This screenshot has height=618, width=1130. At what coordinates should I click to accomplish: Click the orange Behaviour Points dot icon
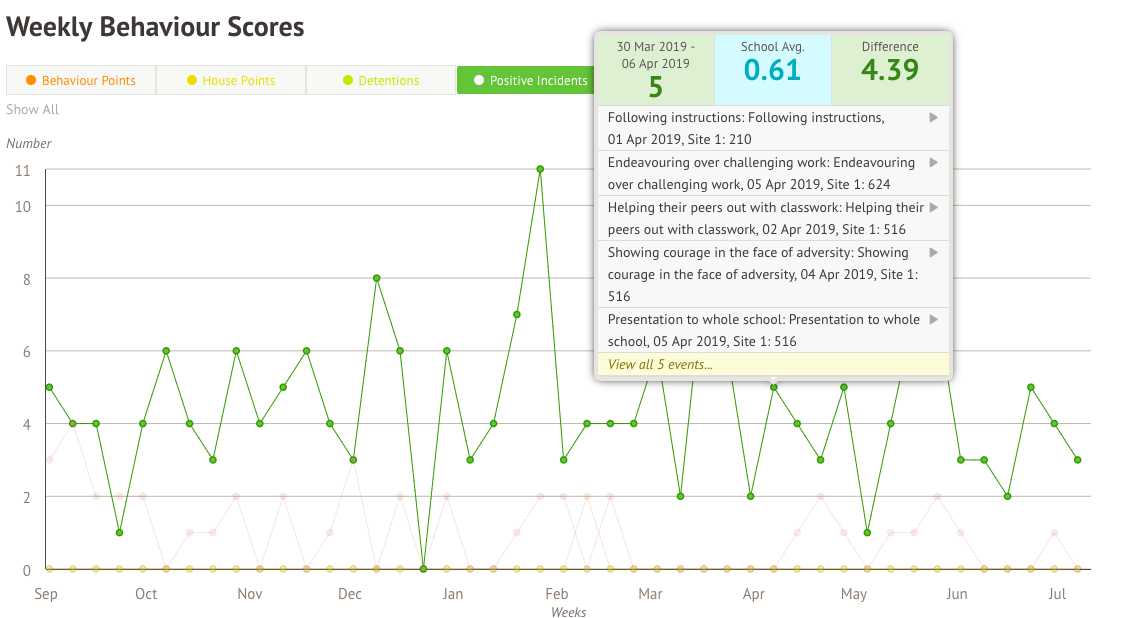(x=31, y=80)
